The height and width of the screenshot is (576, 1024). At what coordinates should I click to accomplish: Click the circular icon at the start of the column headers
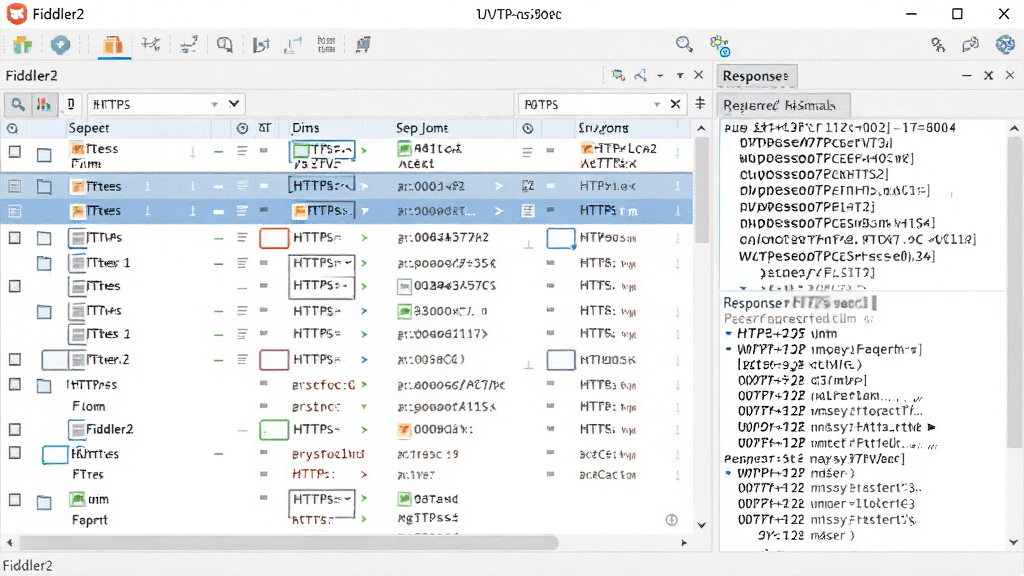(12, 129)
